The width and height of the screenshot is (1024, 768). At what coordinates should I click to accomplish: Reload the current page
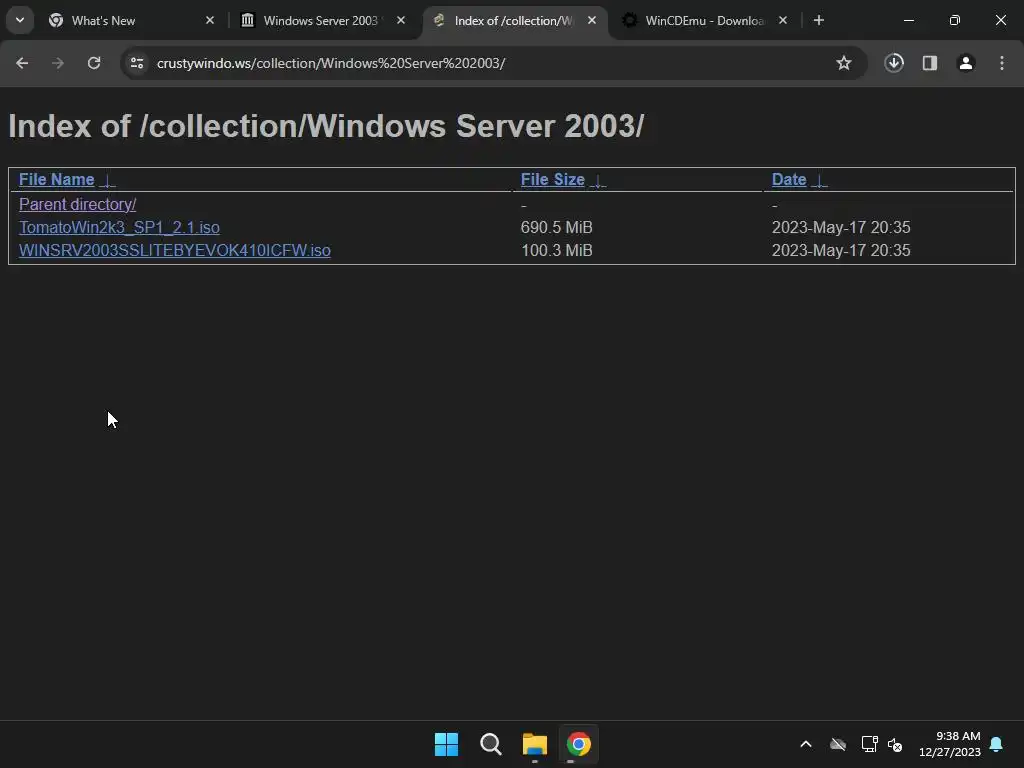pyautogui.click(x=94, y=63)
